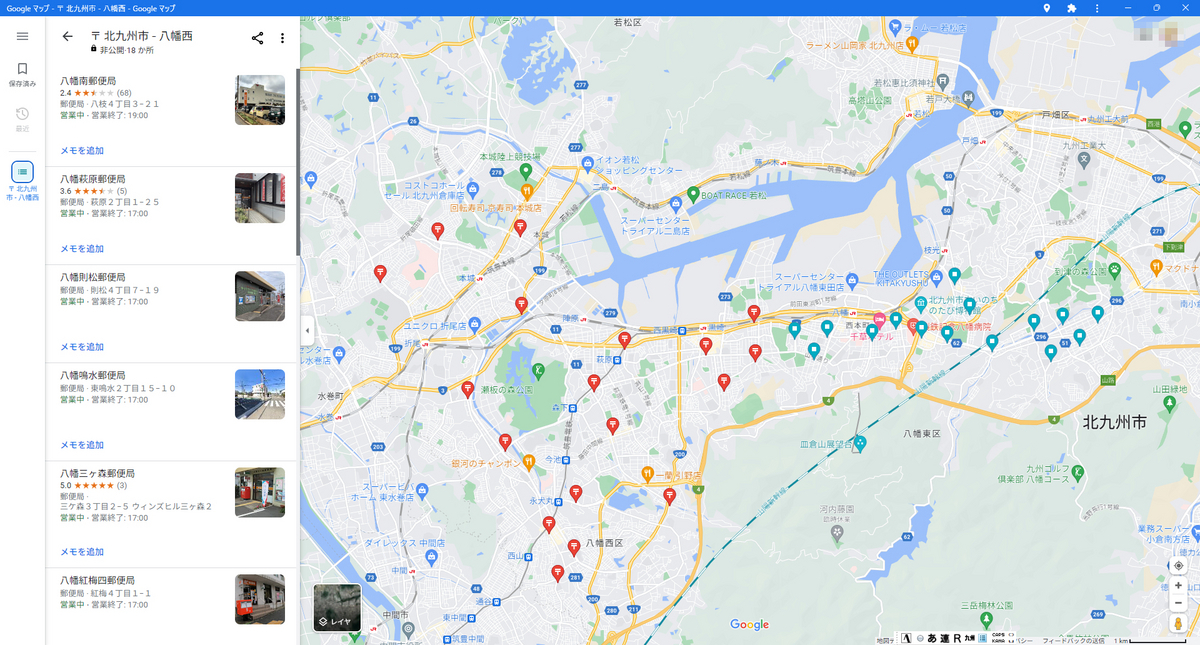This screenshot has width=1200, height=645.
Task: Add a memo to 八幡南郵便局
Action: [x=82, y=151]
